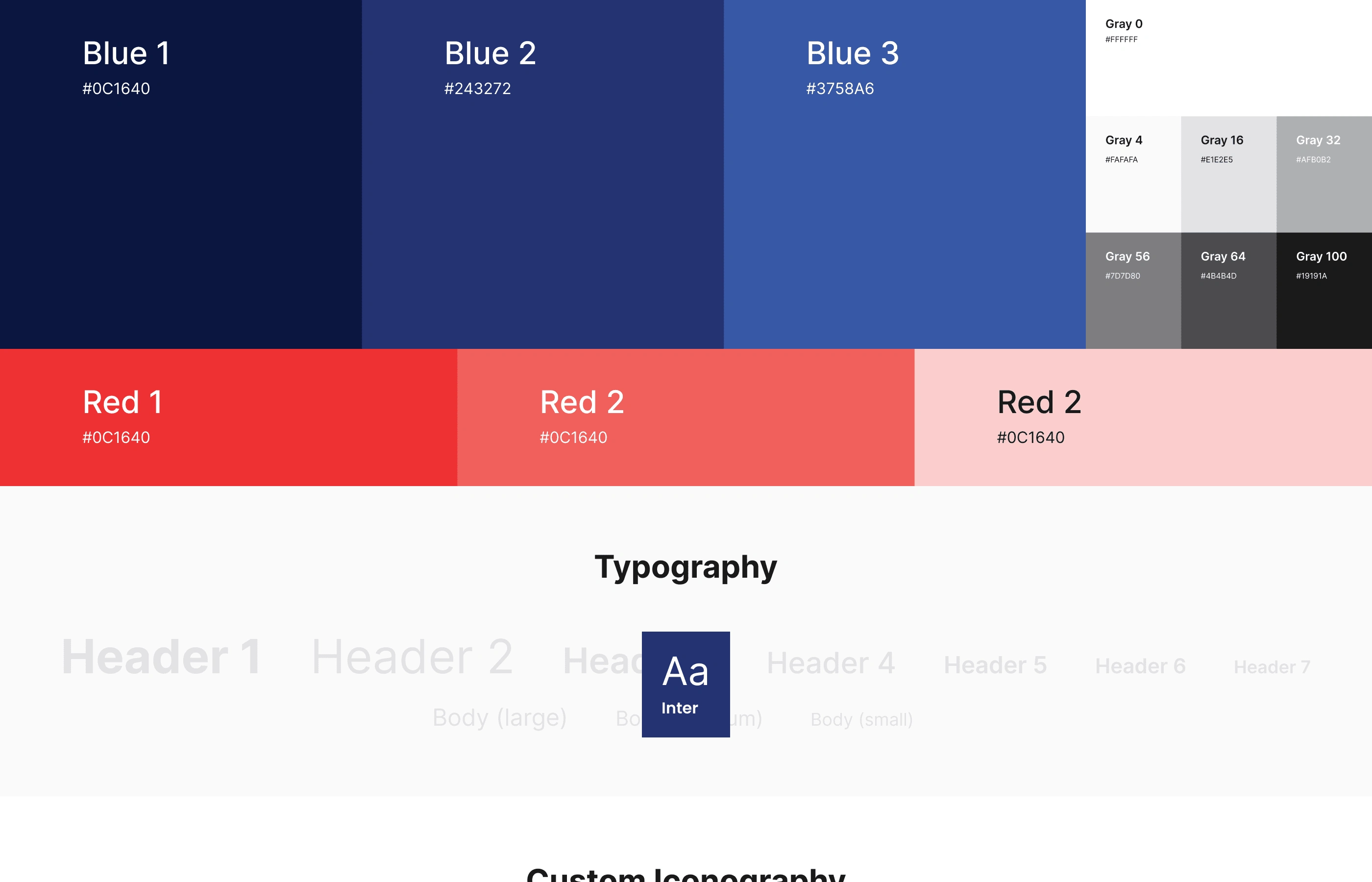Click the Inter font Aa tile
Viewport: 1372px width, 882px height.
coord(686,685)
